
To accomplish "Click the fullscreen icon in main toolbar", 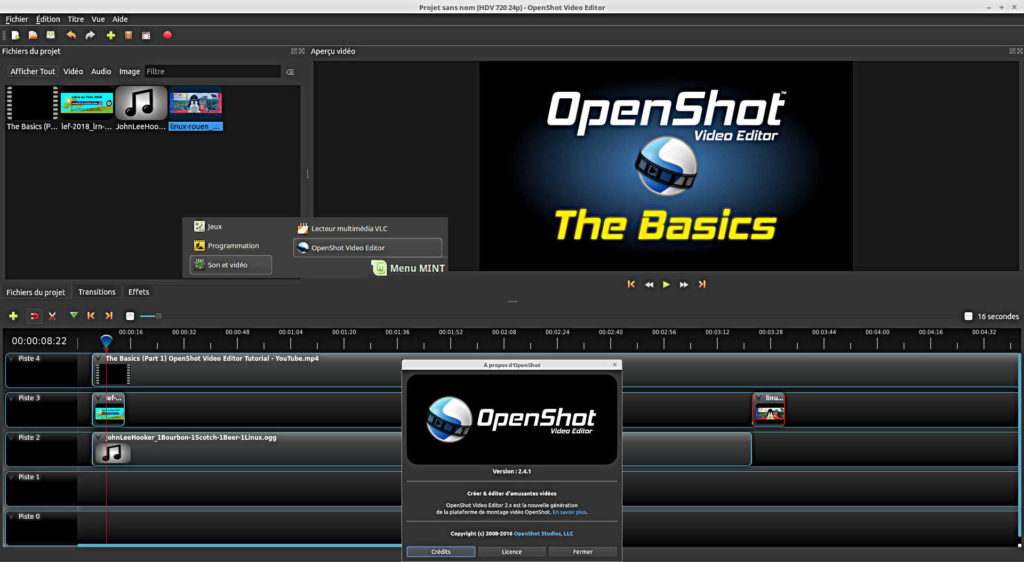I will coord(146,35).
